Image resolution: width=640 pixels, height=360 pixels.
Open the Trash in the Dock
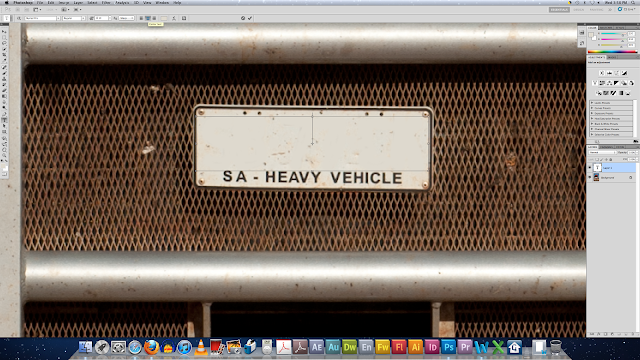pos(556,347)
